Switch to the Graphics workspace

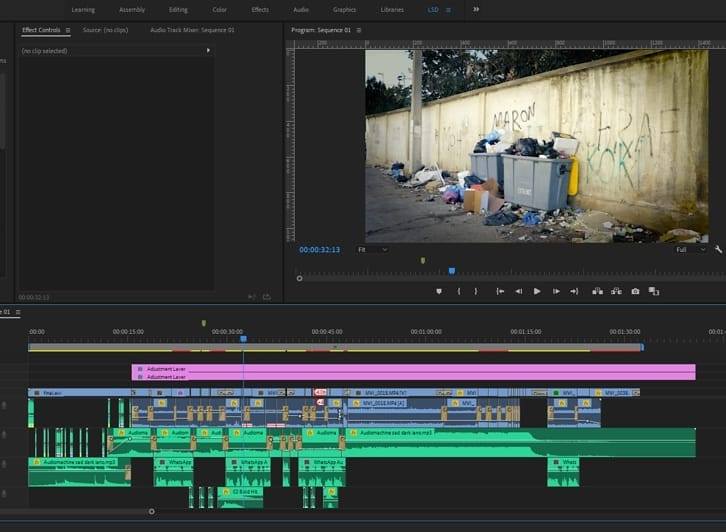point(344,10)
